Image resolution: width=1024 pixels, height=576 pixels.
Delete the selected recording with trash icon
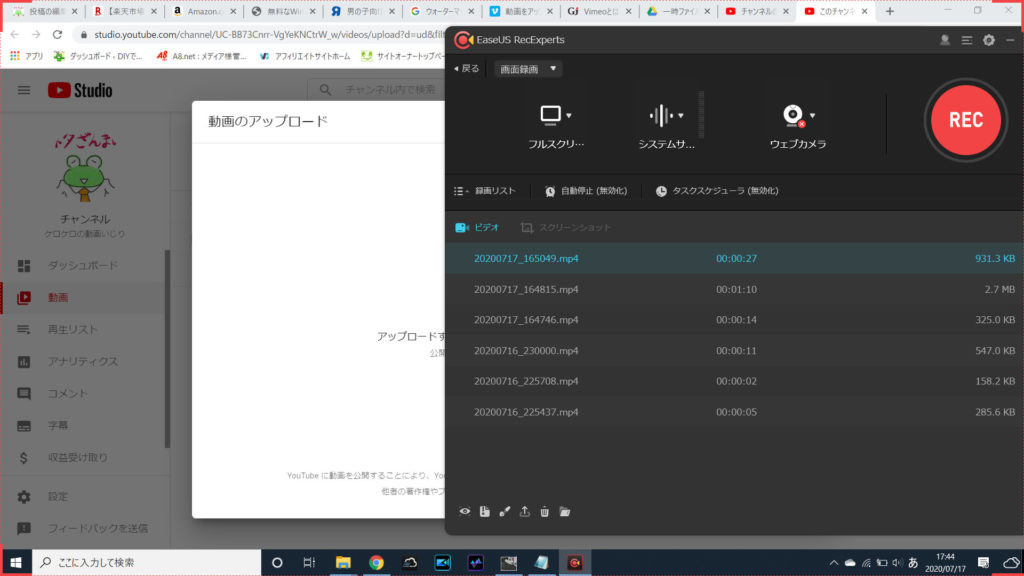click(x=545, y=511)
